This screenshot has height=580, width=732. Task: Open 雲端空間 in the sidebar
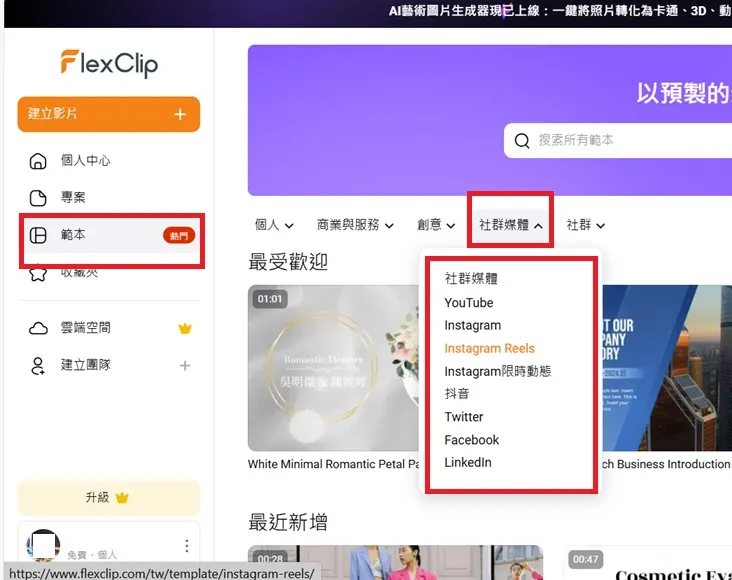(x=109, y=328)
